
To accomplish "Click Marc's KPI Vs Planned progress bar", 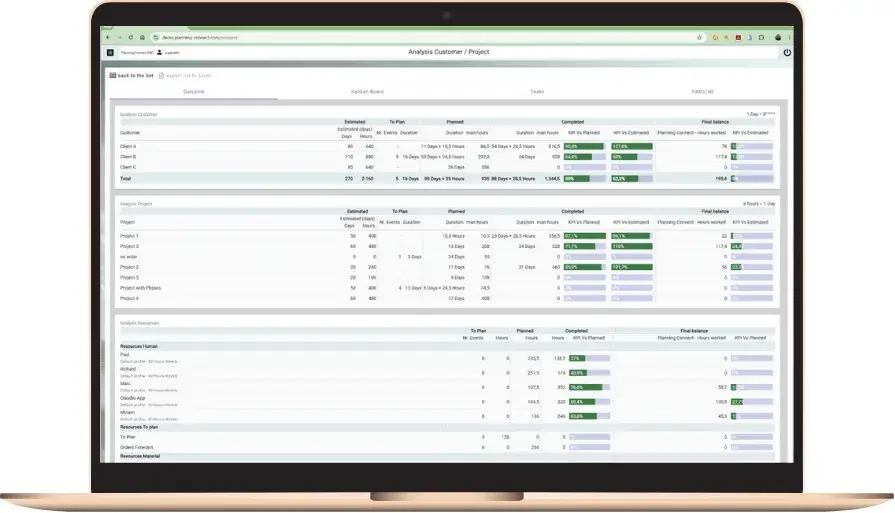I will coord(589,387).
